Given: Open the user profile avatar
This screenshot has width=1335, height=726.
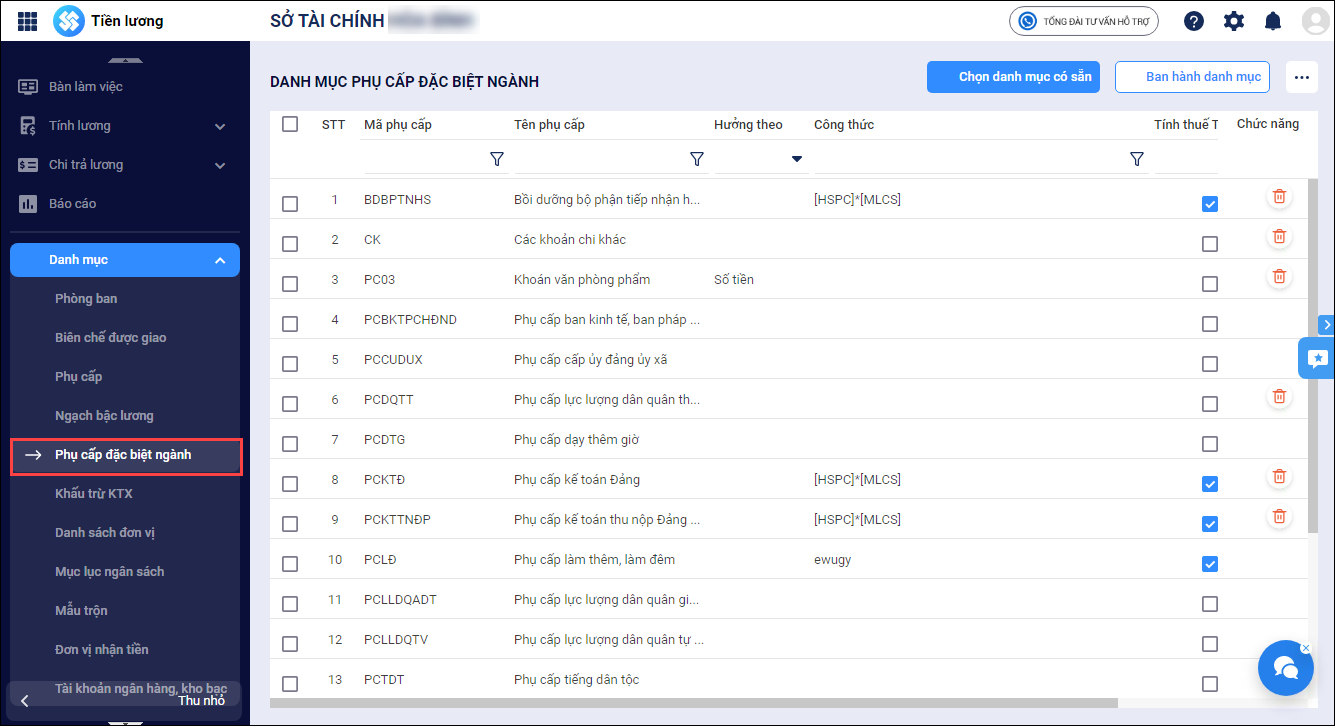Looking at the screenshot, I should coord(1314,21).
